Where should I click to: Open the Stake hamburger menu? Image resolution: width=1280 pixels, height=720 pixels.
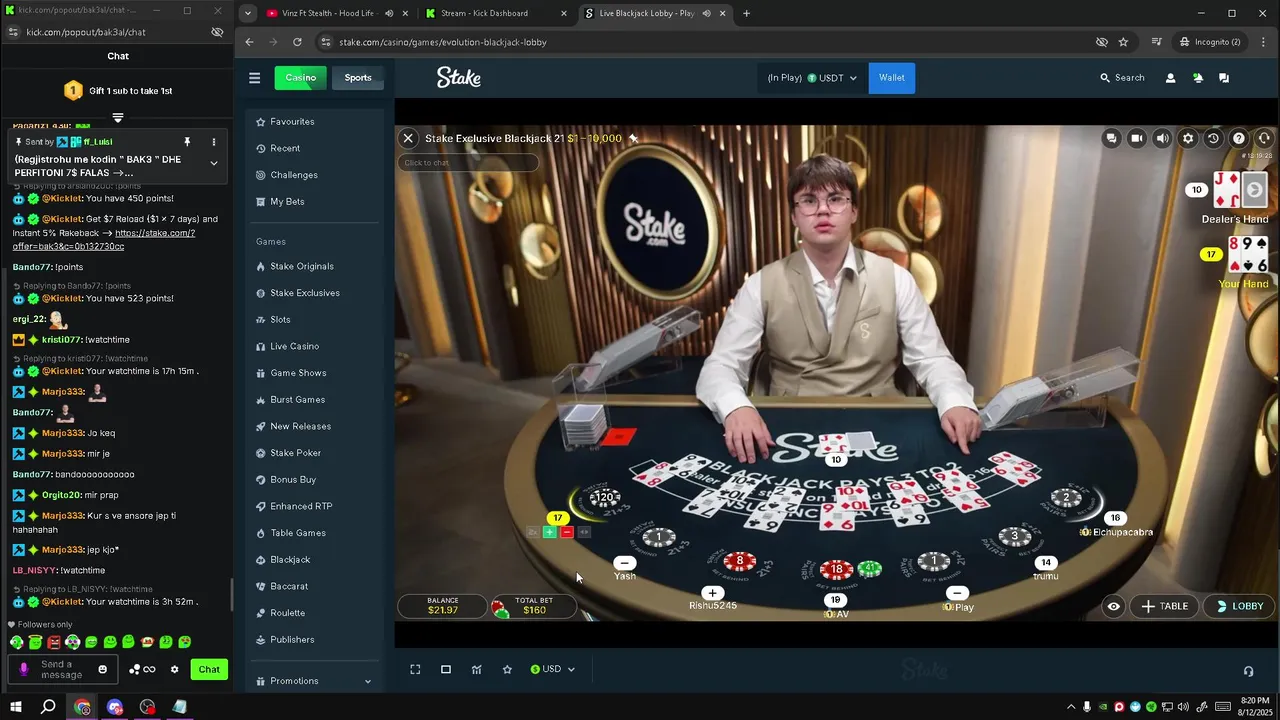[254, 78]
